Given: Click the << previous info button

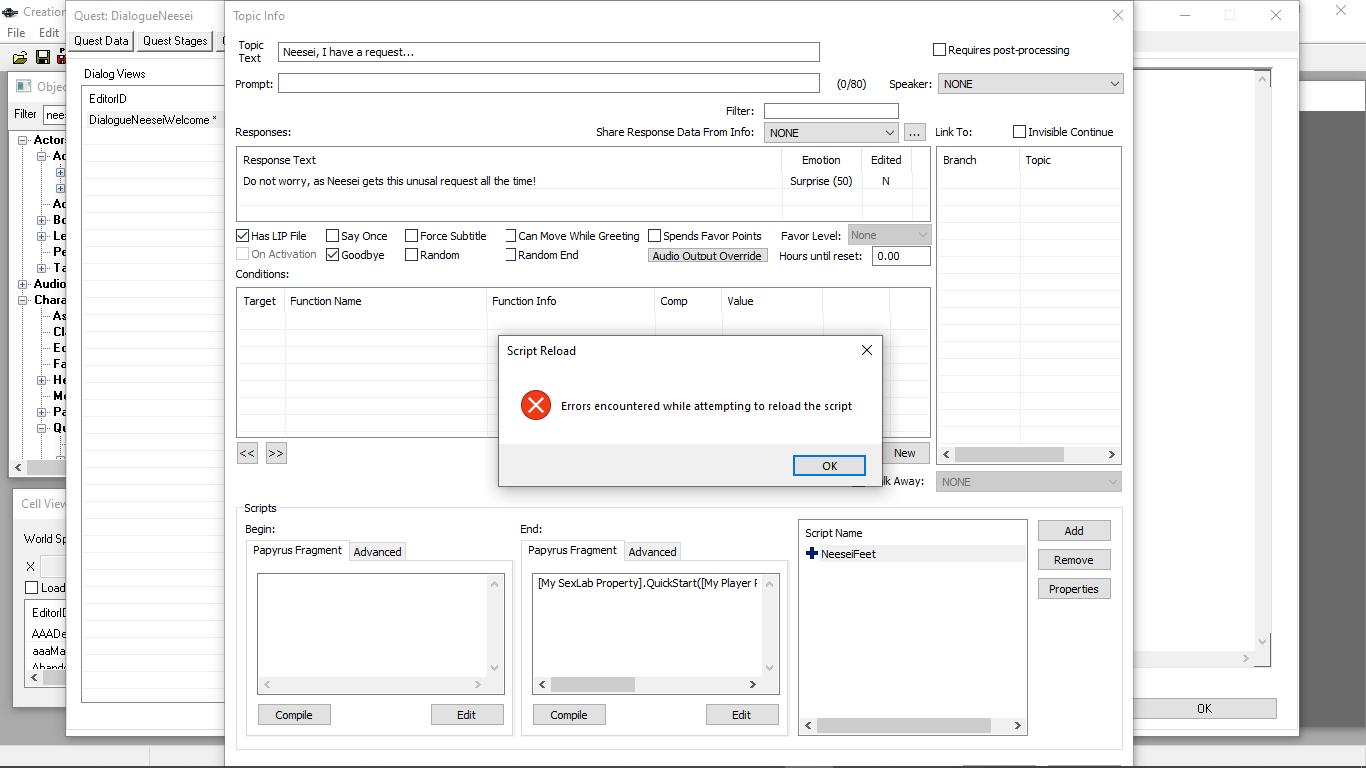Looking at the screenshot, I should [247, 453].
